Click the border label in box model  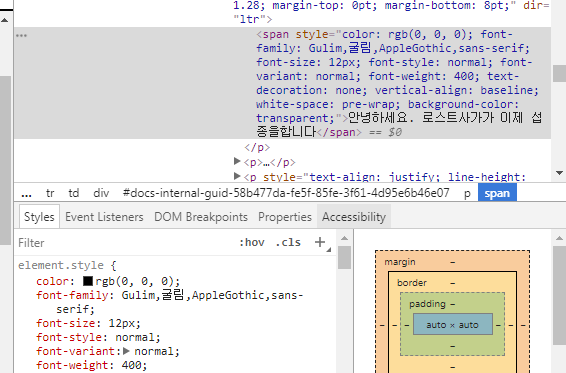point(412,283)
